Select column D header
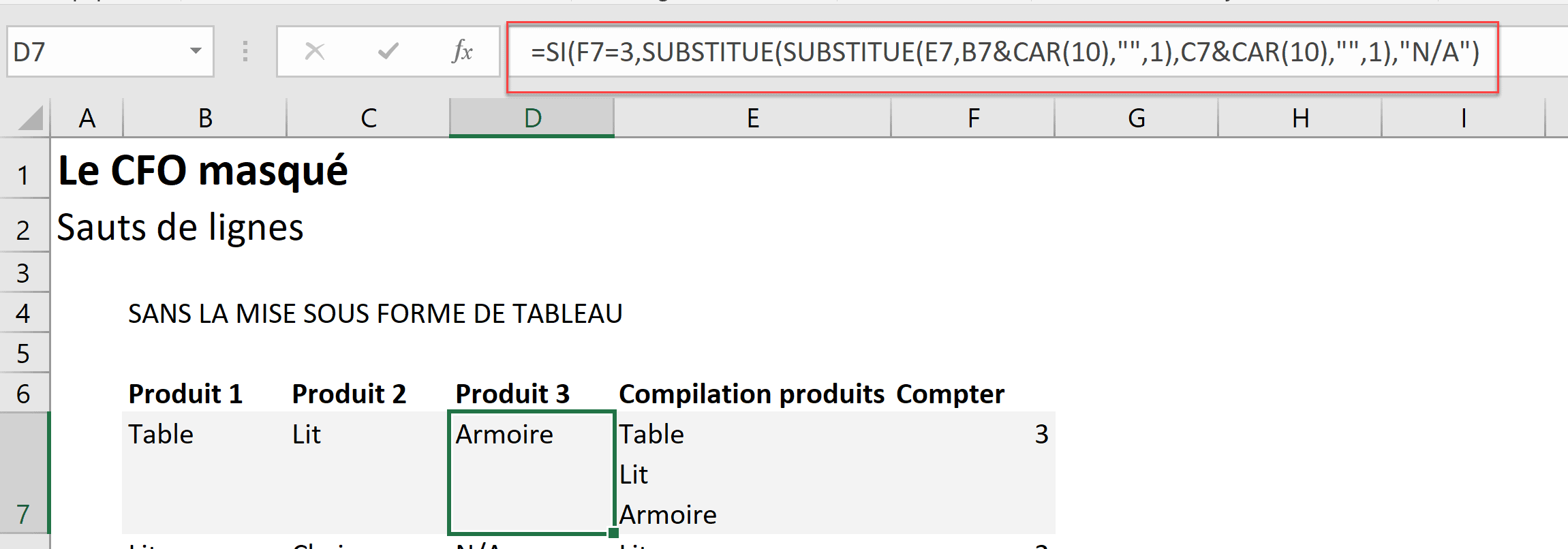Viewport: 1568px width, 549px height. click(x=532, y=119)
